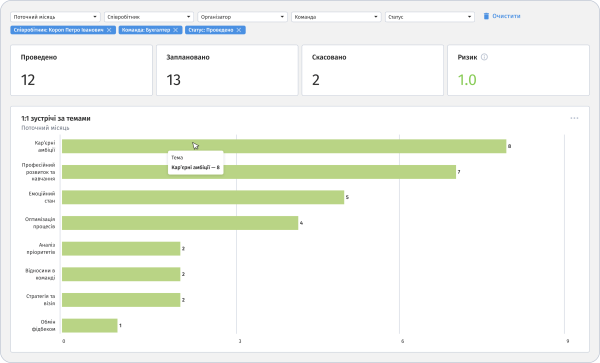Click the Обмін фідбеком bar

click(x=90, y=326)
